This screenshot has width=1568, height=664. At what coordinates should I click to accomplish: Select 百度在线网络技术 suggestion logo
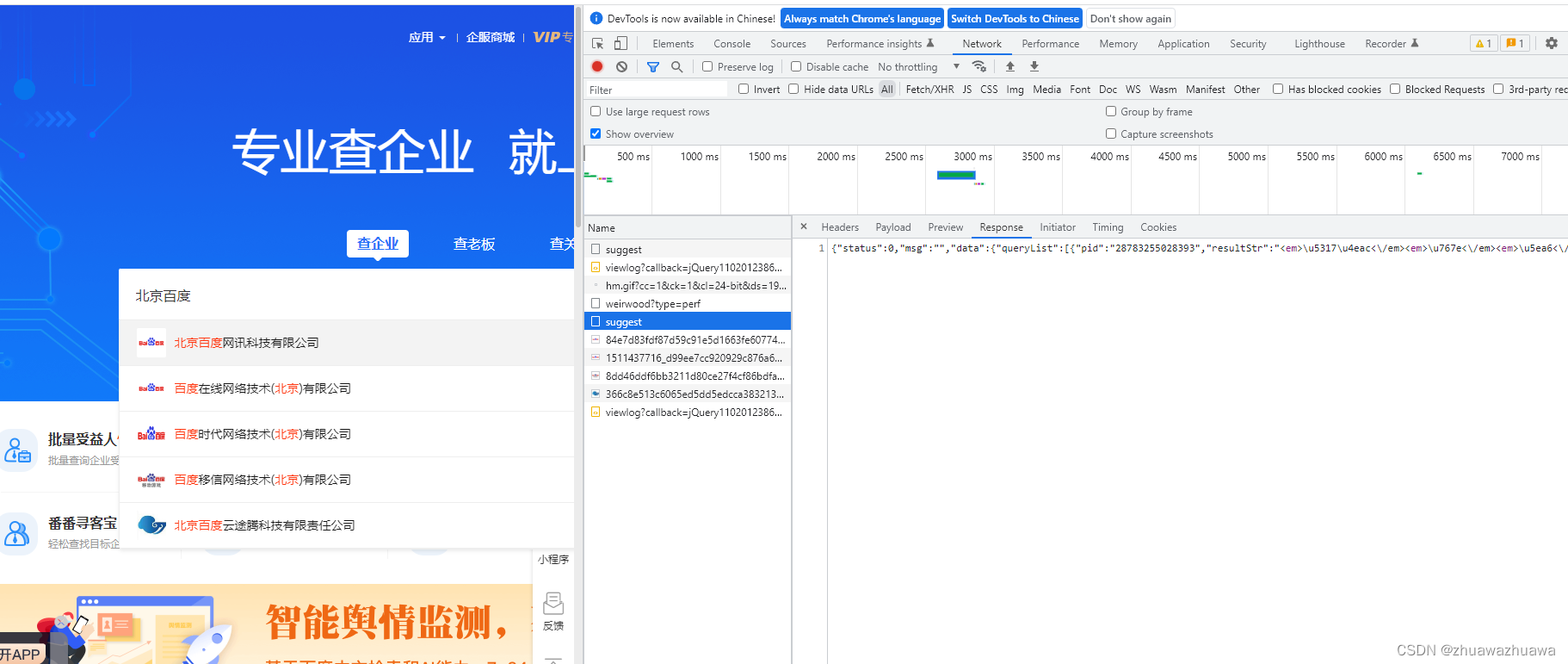point(151,388)
